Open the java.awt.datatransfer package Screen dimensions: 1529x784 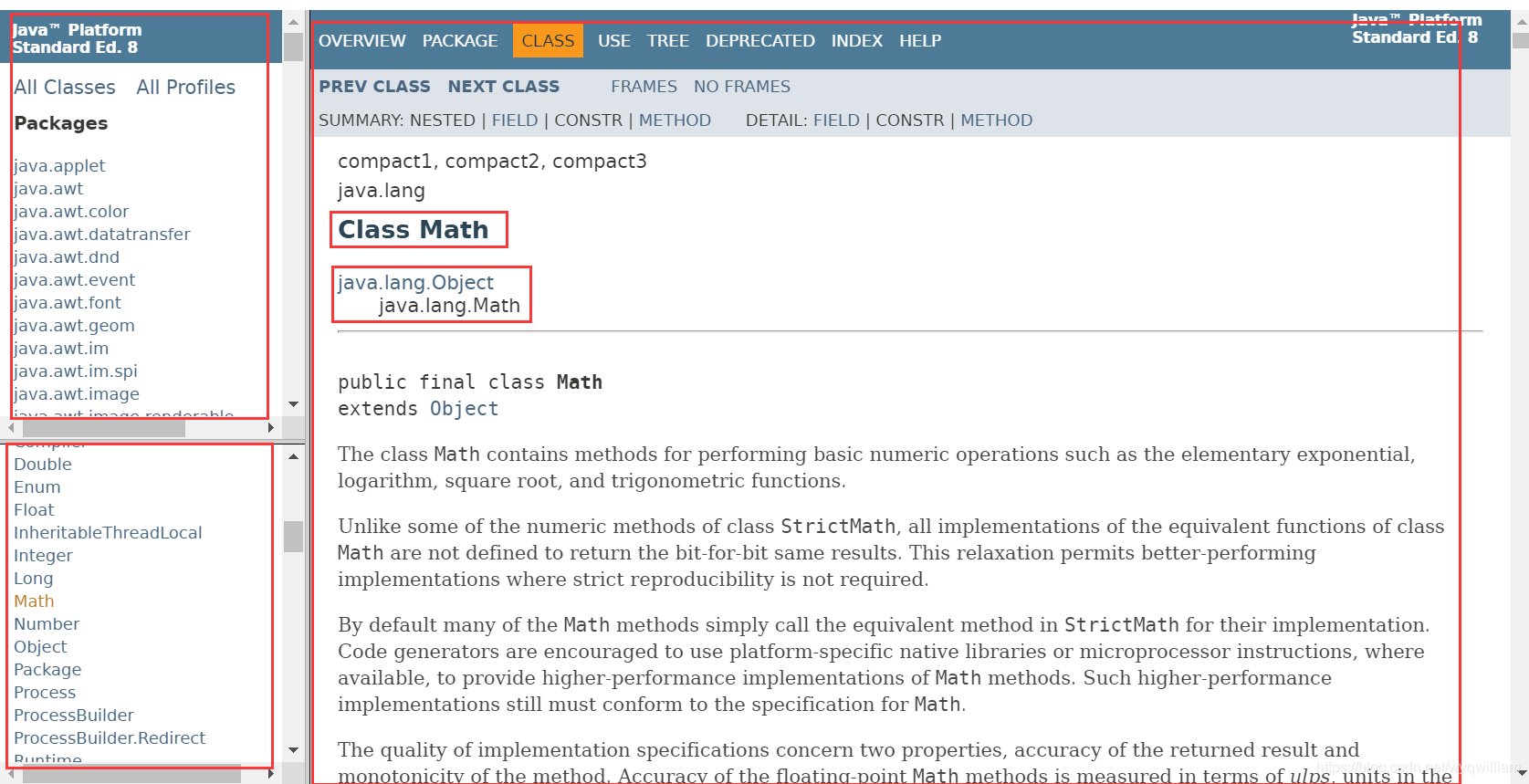(x=102, y=235)
